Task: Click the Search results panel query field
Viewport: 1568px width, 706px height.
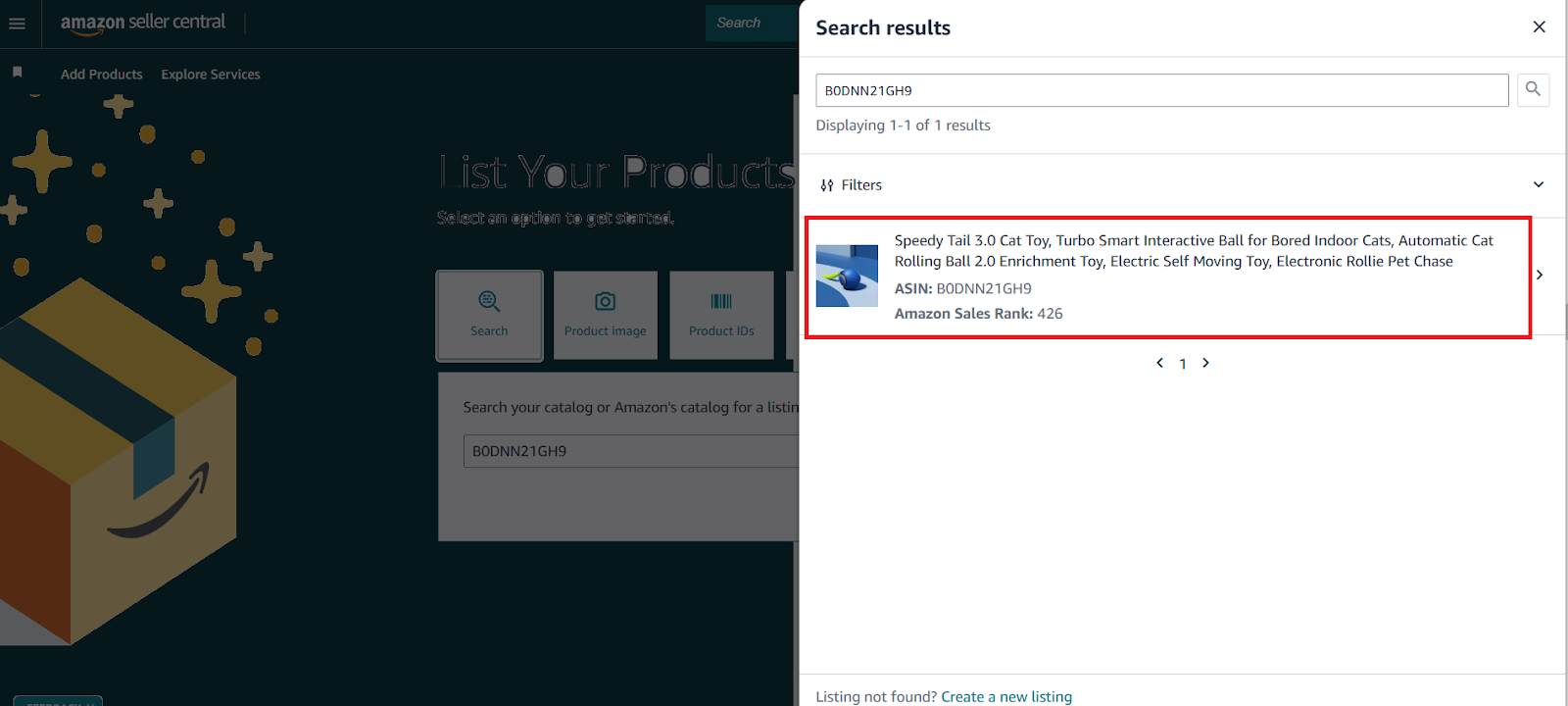Action: coord(1162,90)
